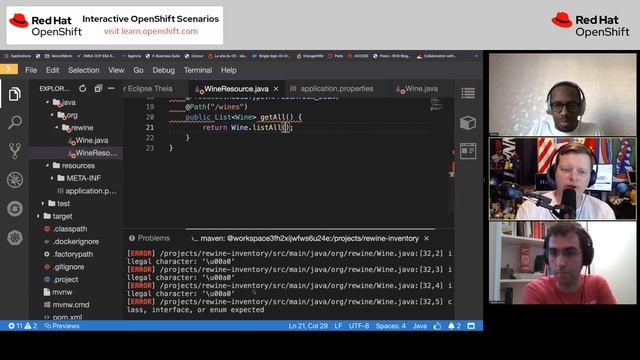This screenshot has width=640, height=360.
Task: Change UTF-8 encoding in status bar
Action: 359,326
